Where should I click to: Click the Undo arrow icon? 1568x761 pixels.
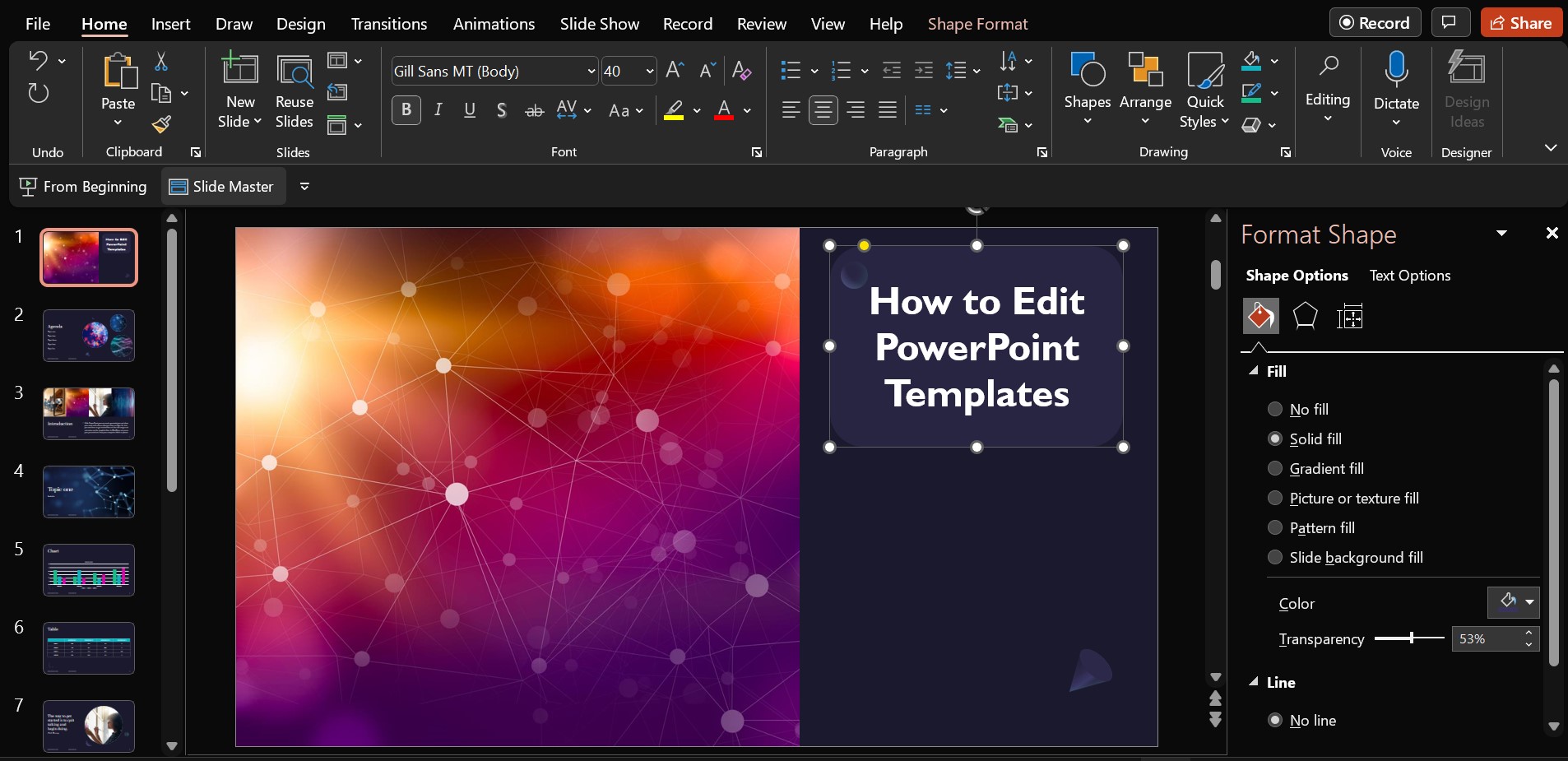(x=38, y=59)
